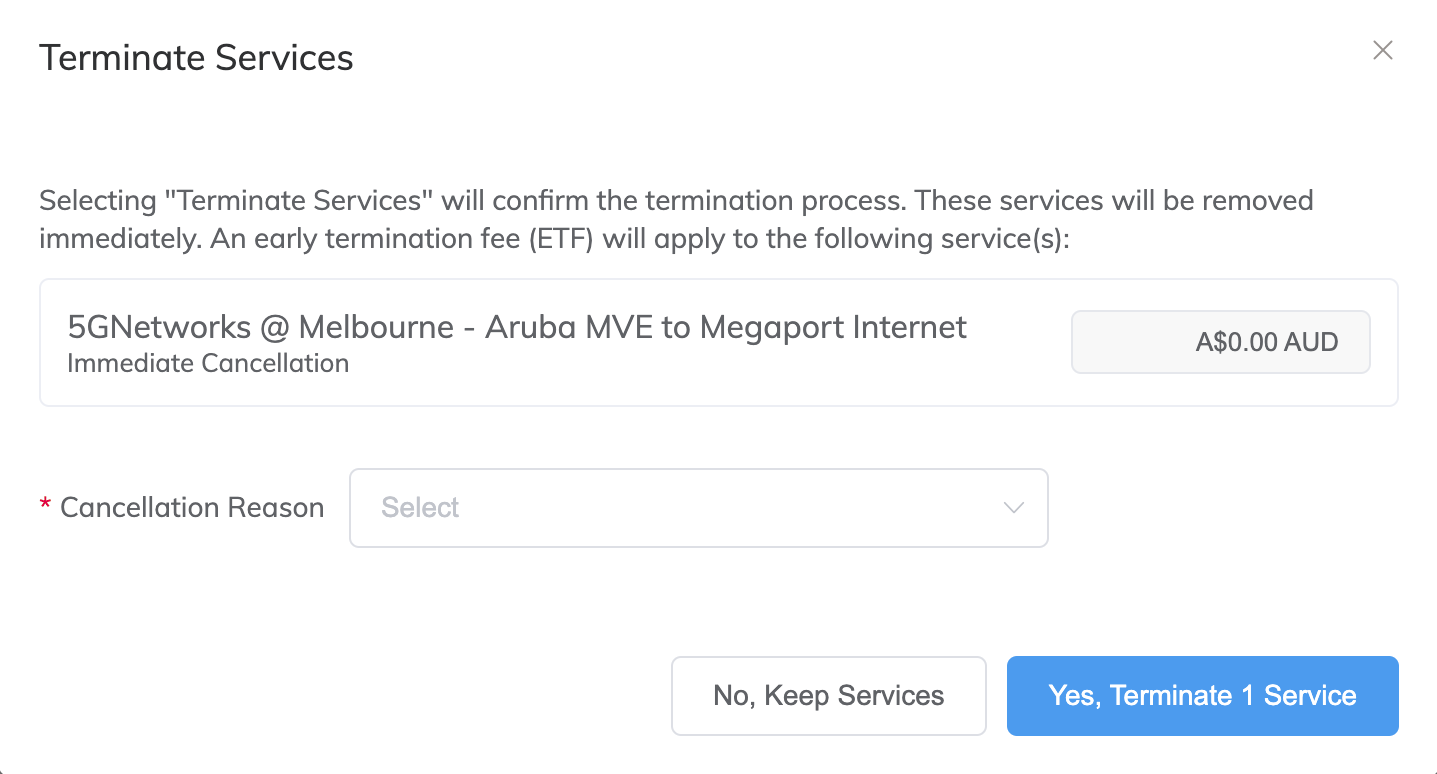The height and width of the screenshot is (774, 1437).
Task: Cancel the termination and keep services
Action: pyautogui.click(x=828, y=695)
